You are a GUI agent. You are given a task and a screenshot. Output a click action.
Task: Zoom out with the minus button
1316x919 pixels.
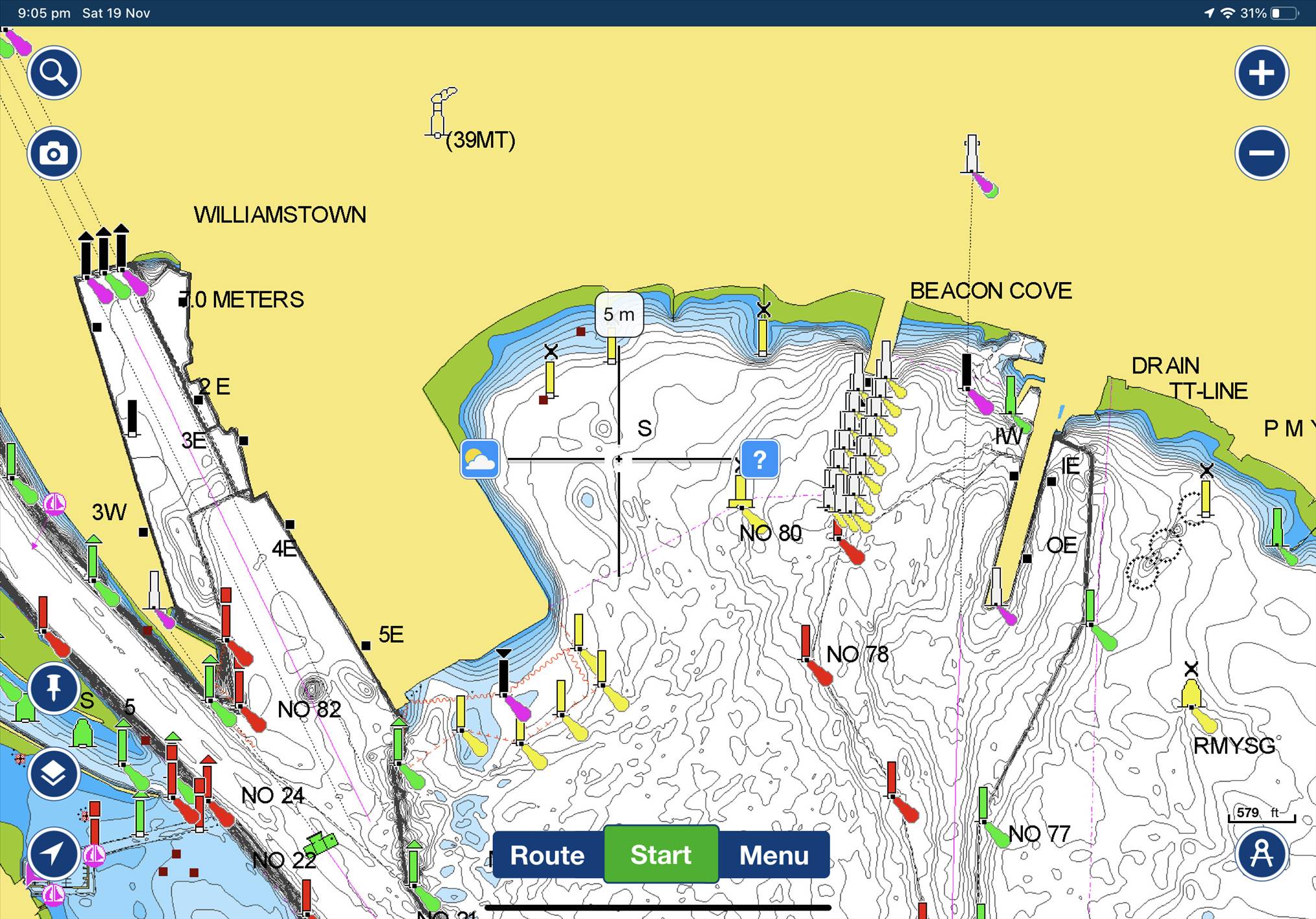[x=1261, y=153]
